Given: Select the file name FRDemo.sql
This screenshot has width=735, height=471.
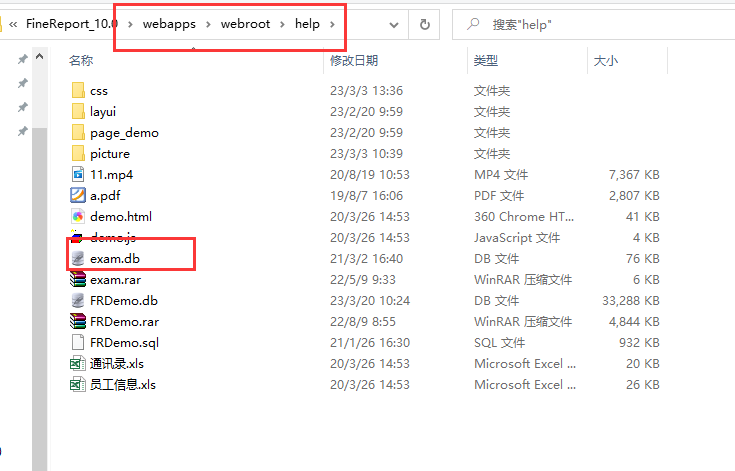Looking at the screenshot, I should pos(124,343).
